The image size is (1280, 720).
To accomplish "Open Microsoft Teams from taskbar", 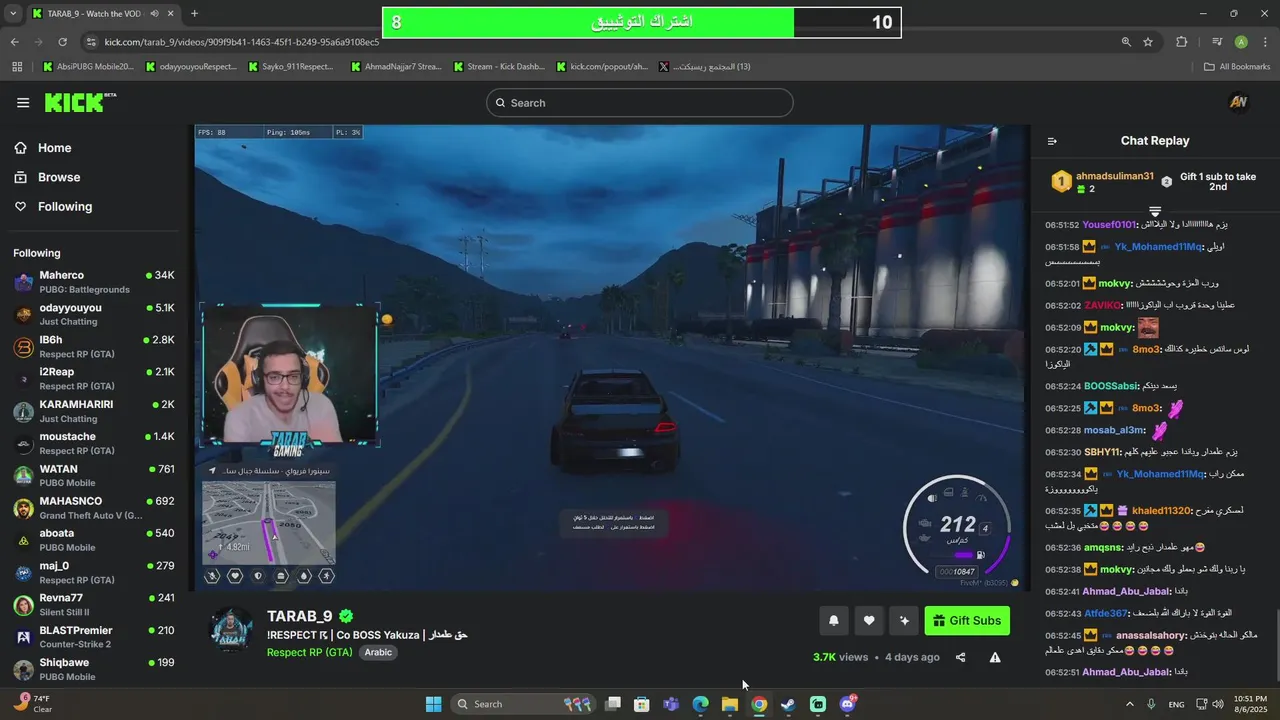I will [671, 704].
